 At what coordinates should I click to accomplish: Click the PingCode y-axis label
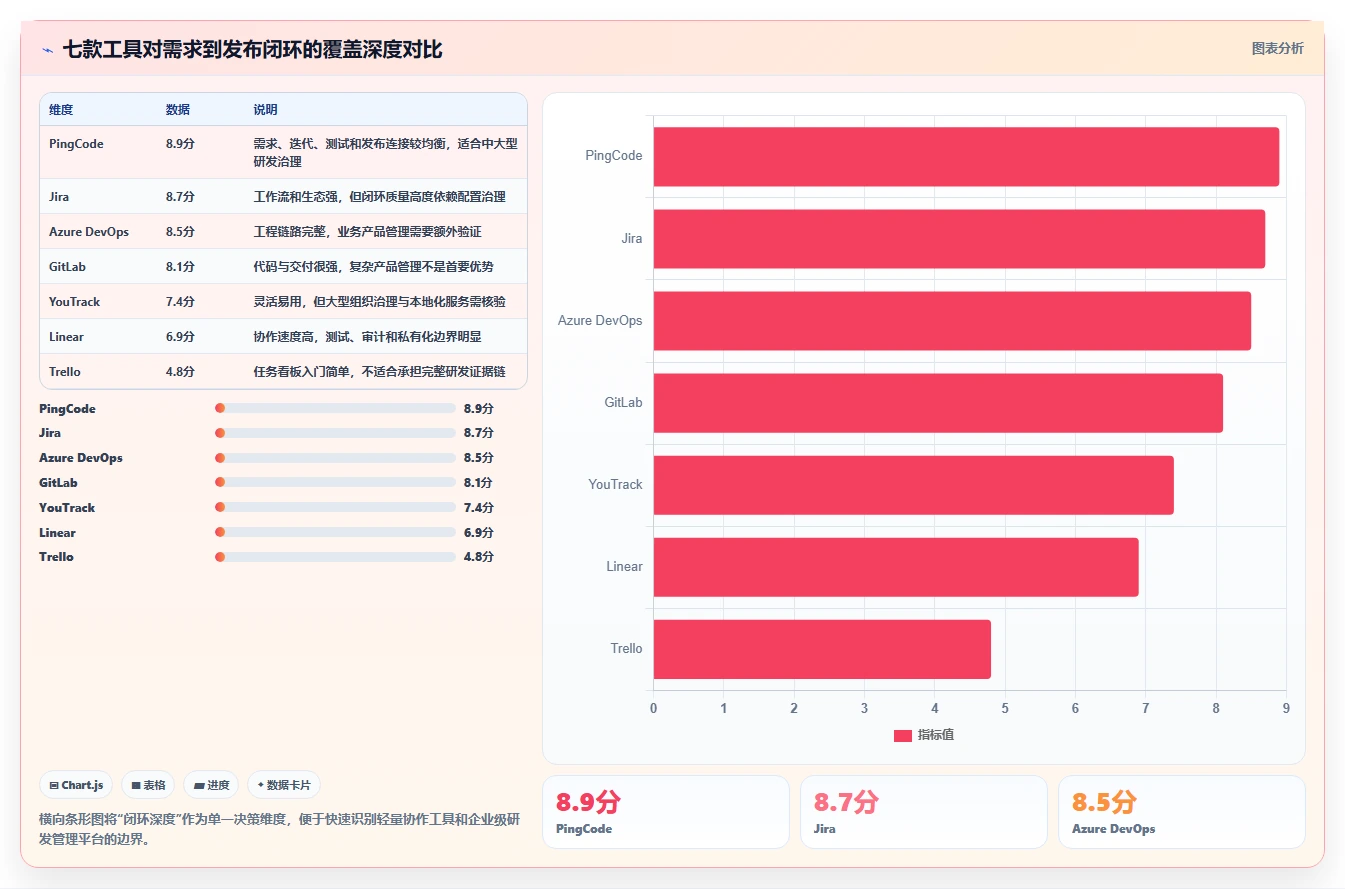(x=614, y=156)
